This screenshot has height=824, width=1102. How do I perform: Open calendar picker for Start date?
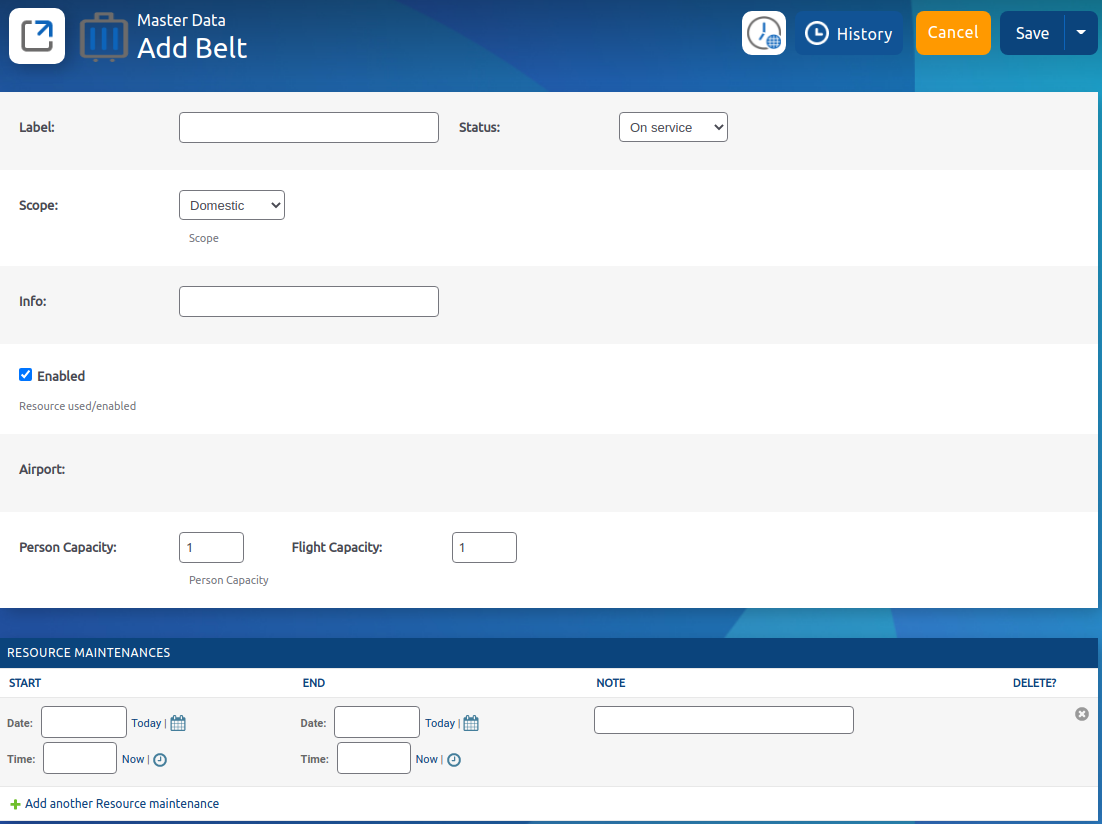[x=178, y=723]
